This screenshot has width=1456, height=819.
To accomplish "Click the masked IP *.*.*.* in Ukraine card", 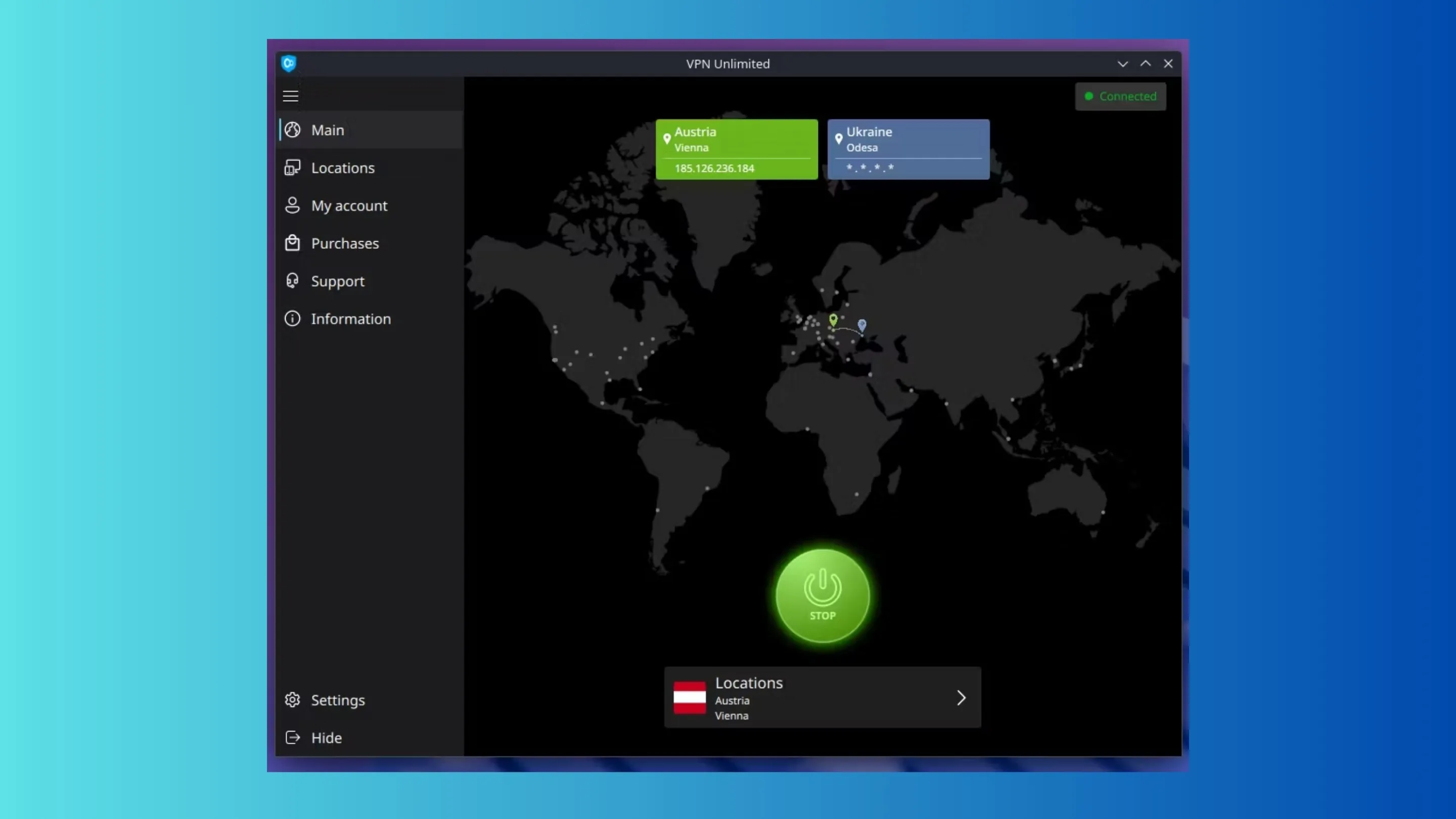I will coord(870,167).
